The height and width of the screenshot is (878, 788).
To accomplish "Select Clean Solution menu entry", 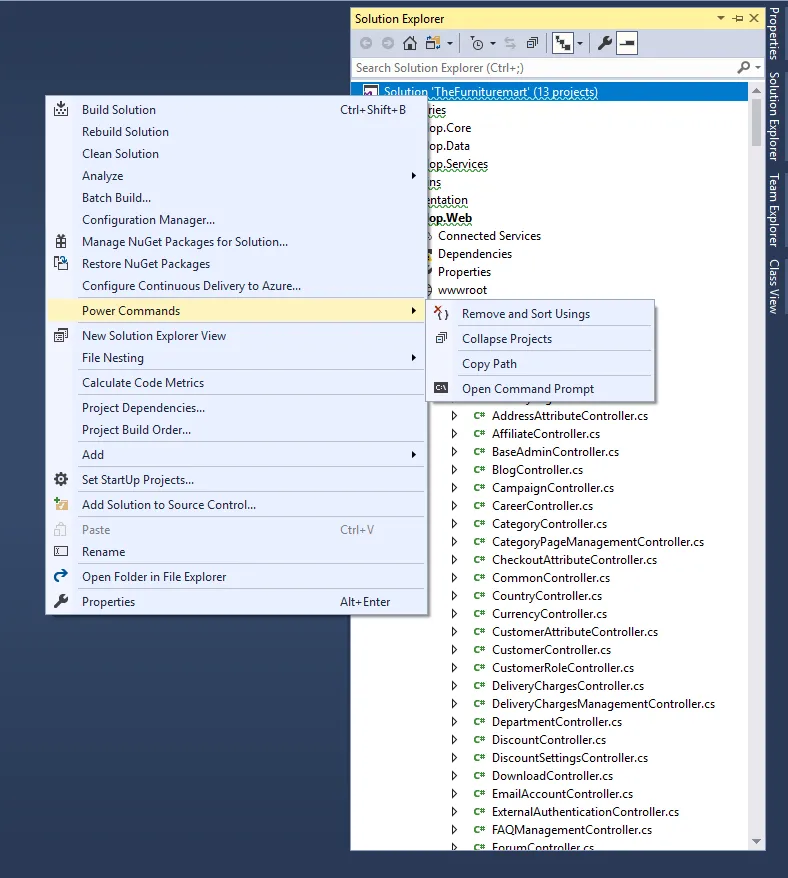I will [237, 153].
